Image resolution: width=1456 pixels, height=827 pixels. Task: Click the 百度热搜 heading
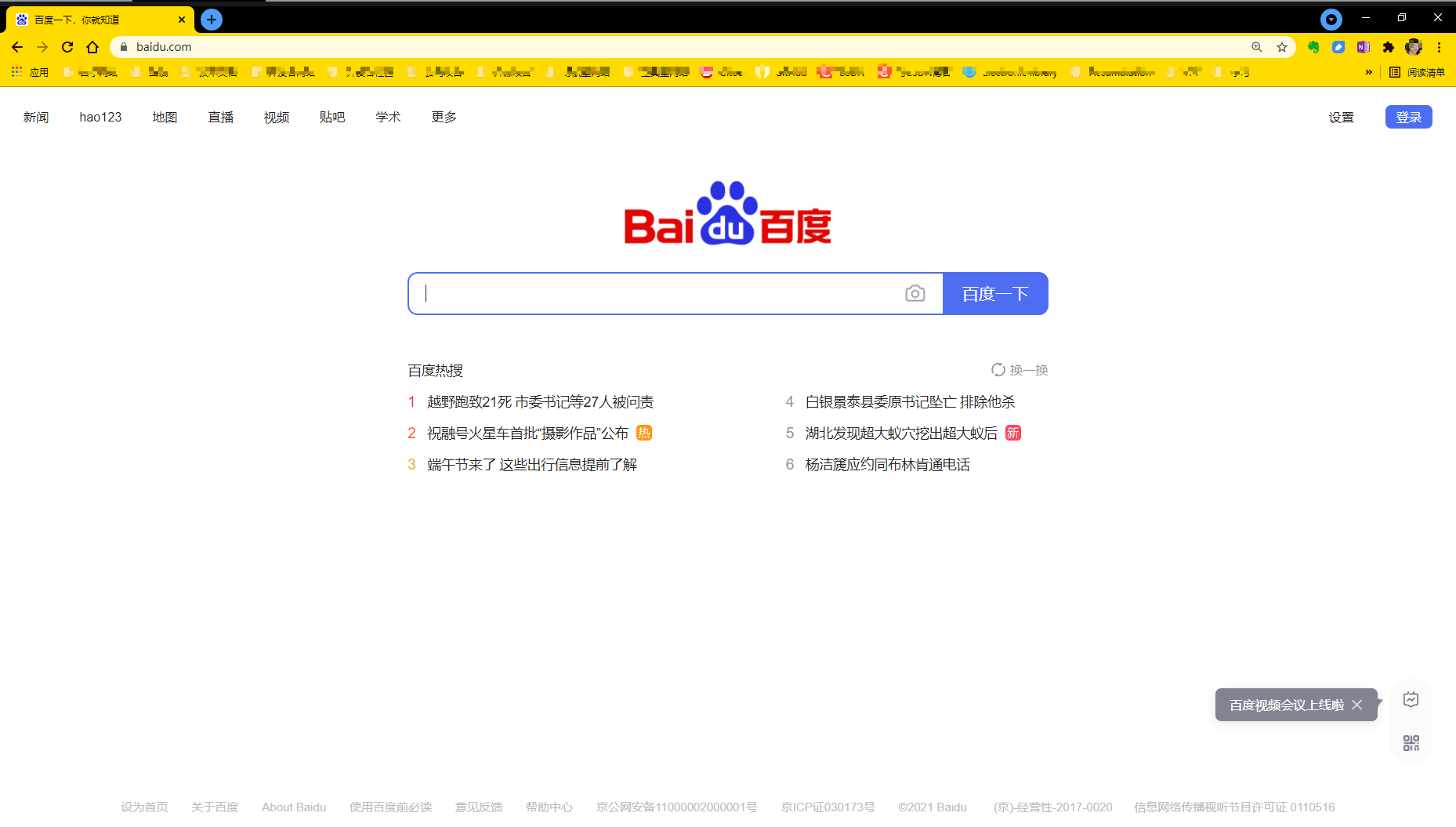pyautogui.click(x=436, y=370)
